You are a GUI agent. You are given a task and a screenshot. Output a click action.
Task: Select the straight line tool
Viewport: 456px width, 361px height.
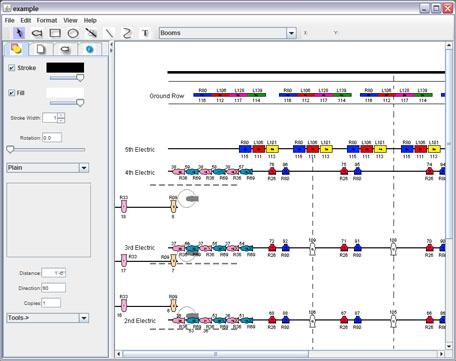click(x=109, y=33)
